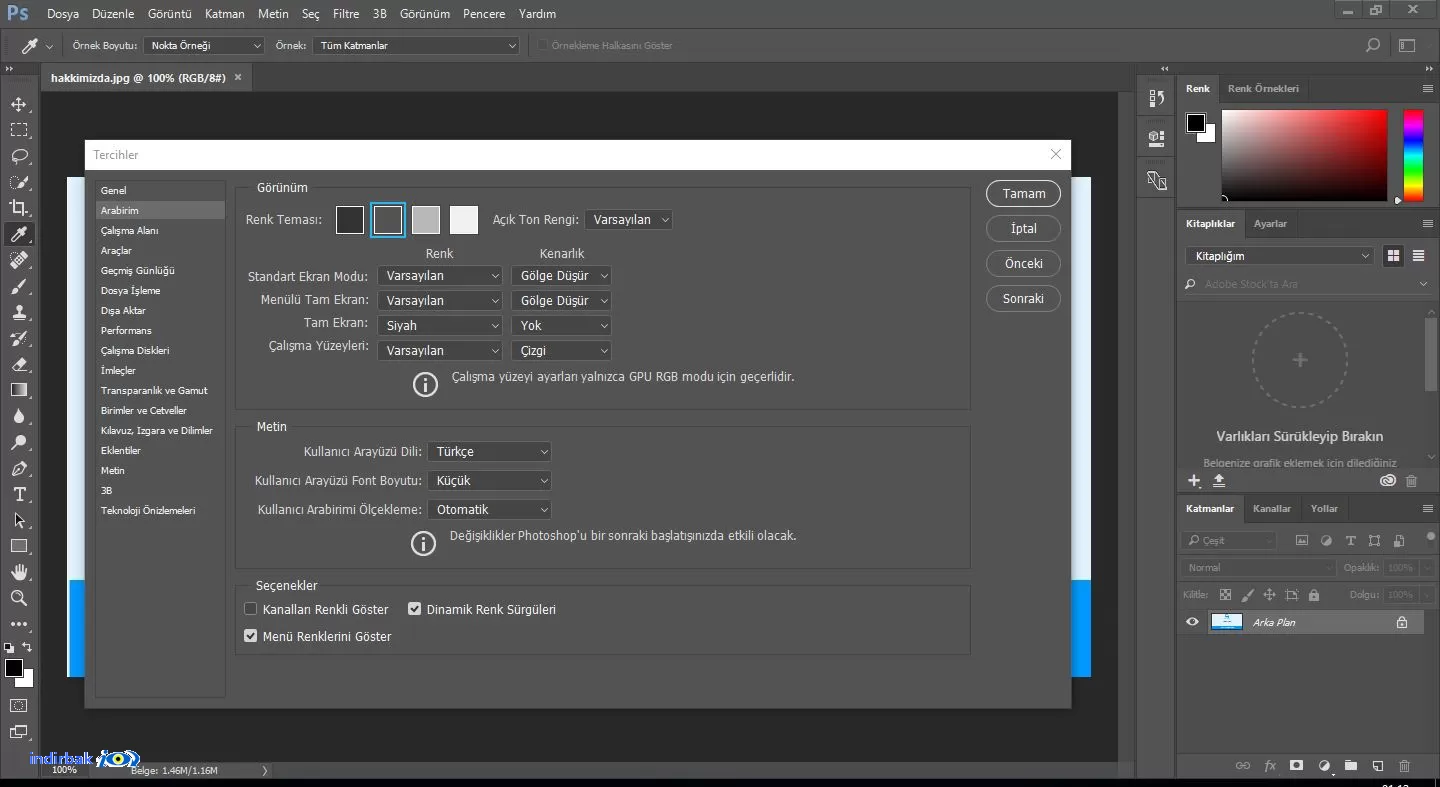Viewport: 1440px width, 787px height.
Task: Select the Hand tool
Action: (19, 572)
